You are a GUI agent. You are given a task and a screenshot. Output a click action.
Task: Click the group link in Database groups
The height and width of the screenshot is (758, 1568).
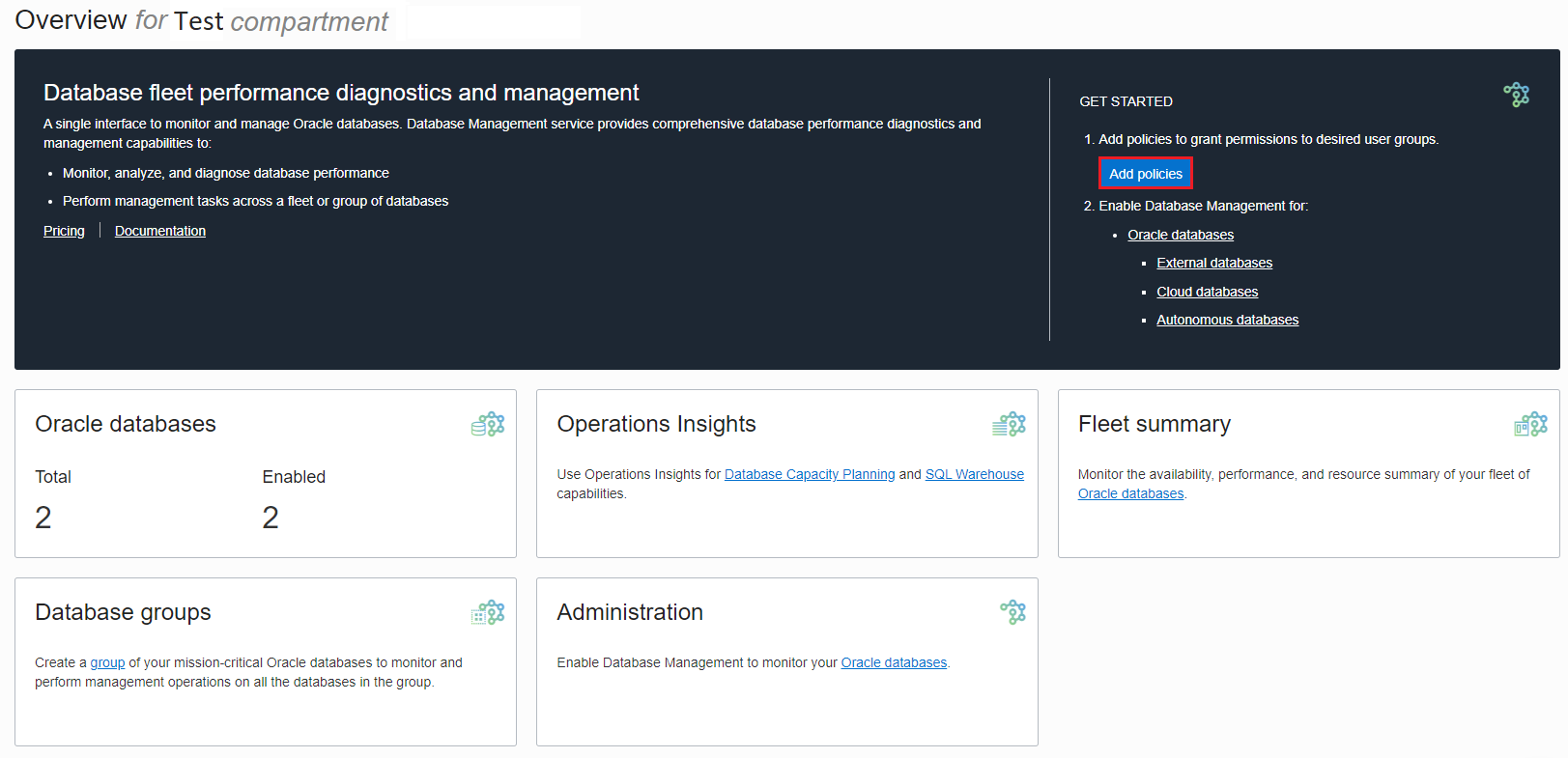pos(107,662)
